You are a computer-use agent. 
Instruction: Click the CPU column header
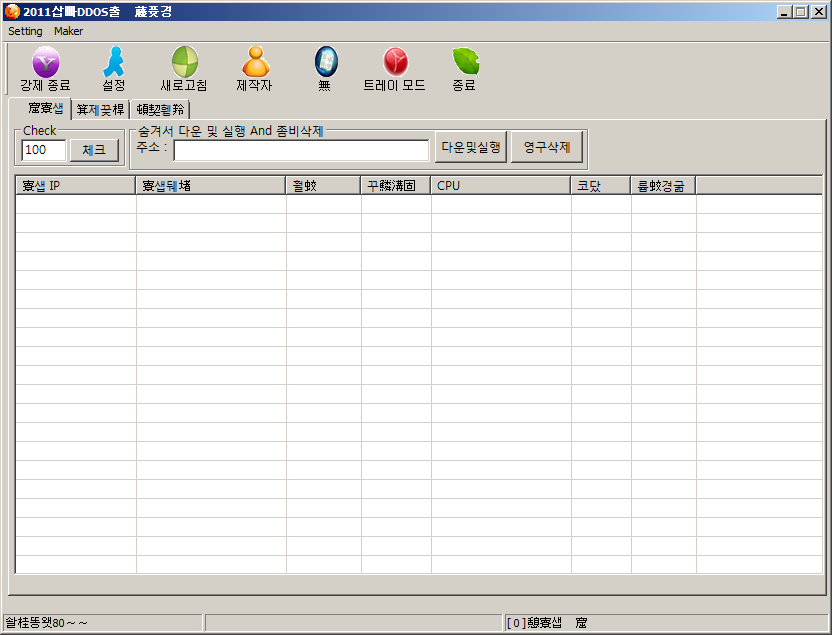(x=500, y=186)
